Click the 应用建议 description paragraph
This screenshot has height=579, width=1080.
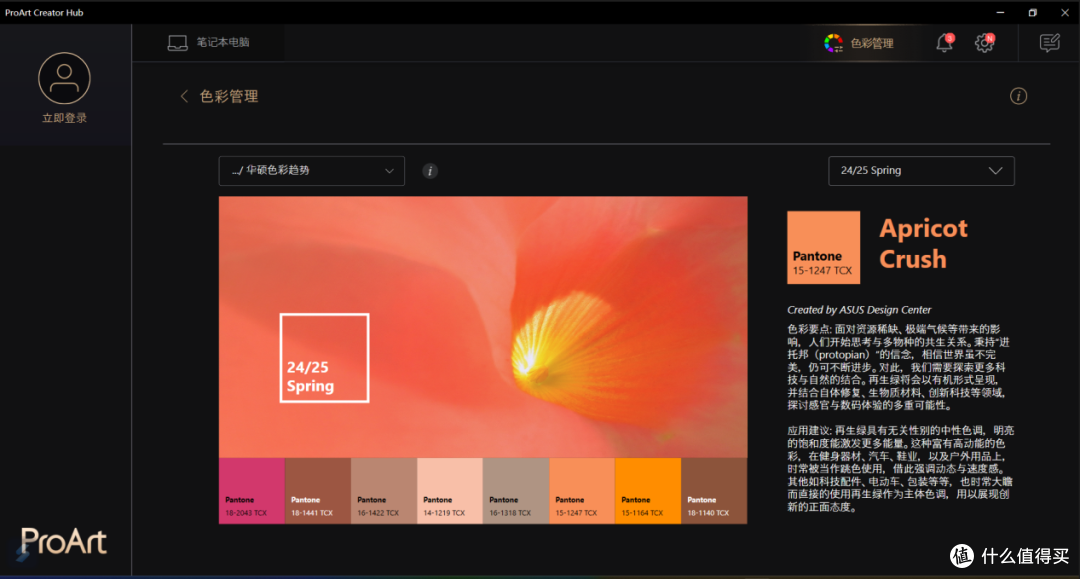(x=900, y=468)
